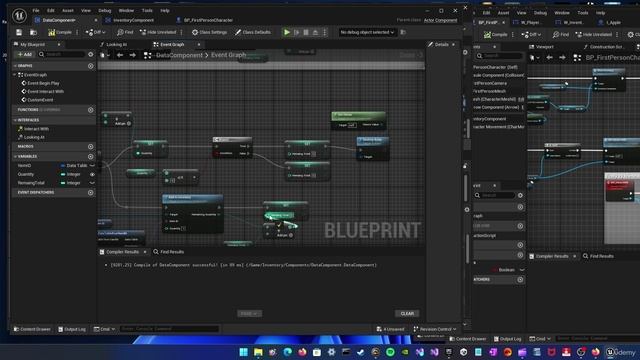Open the Debug menu
The image size is (640, 360).
104,10
